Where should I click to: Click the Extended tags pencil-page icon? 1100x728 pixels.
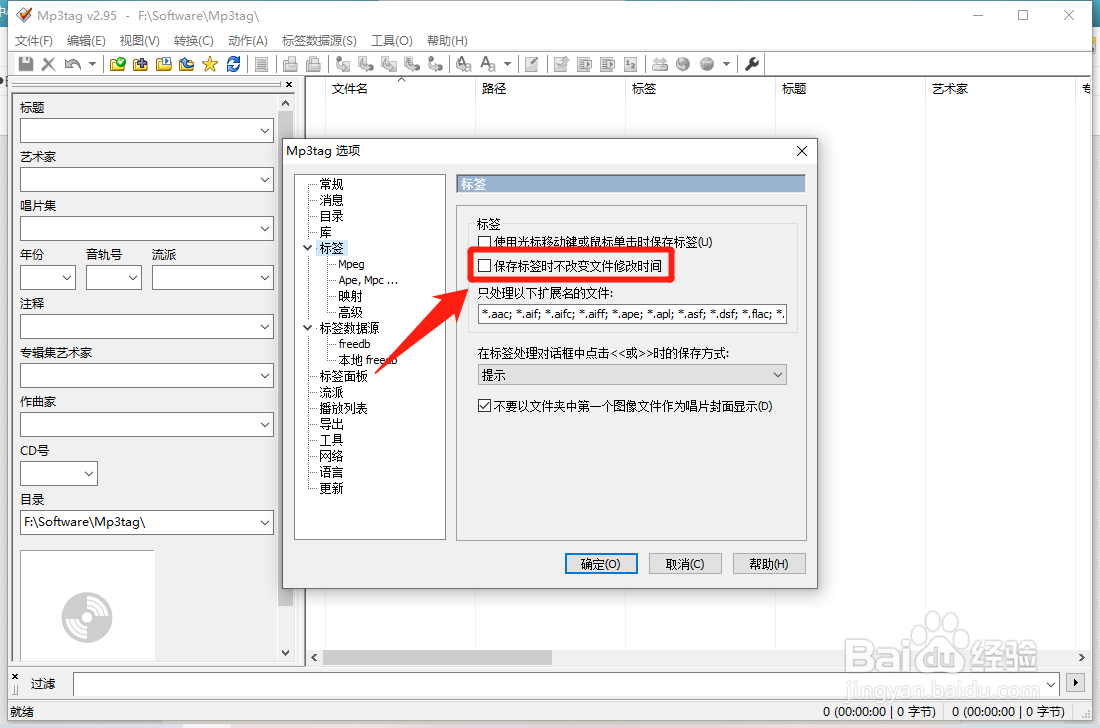(x=532, y=64)
